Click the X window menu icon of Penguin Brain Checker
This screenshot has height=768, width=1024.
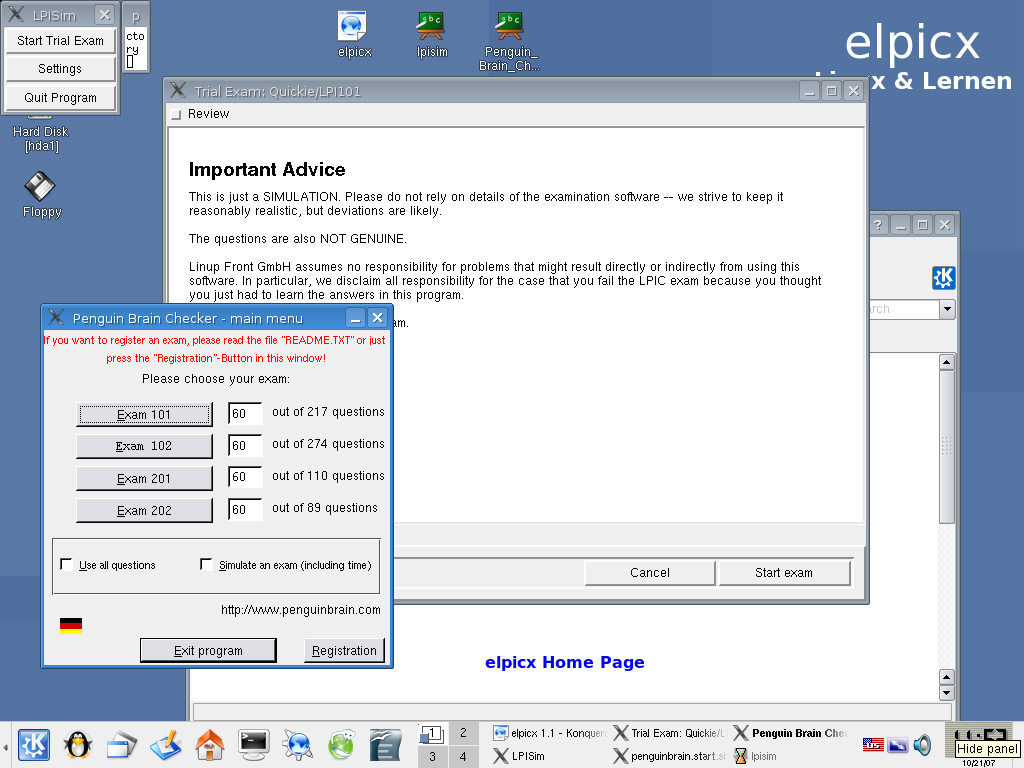pyautogui.click(x=56, y=317)
